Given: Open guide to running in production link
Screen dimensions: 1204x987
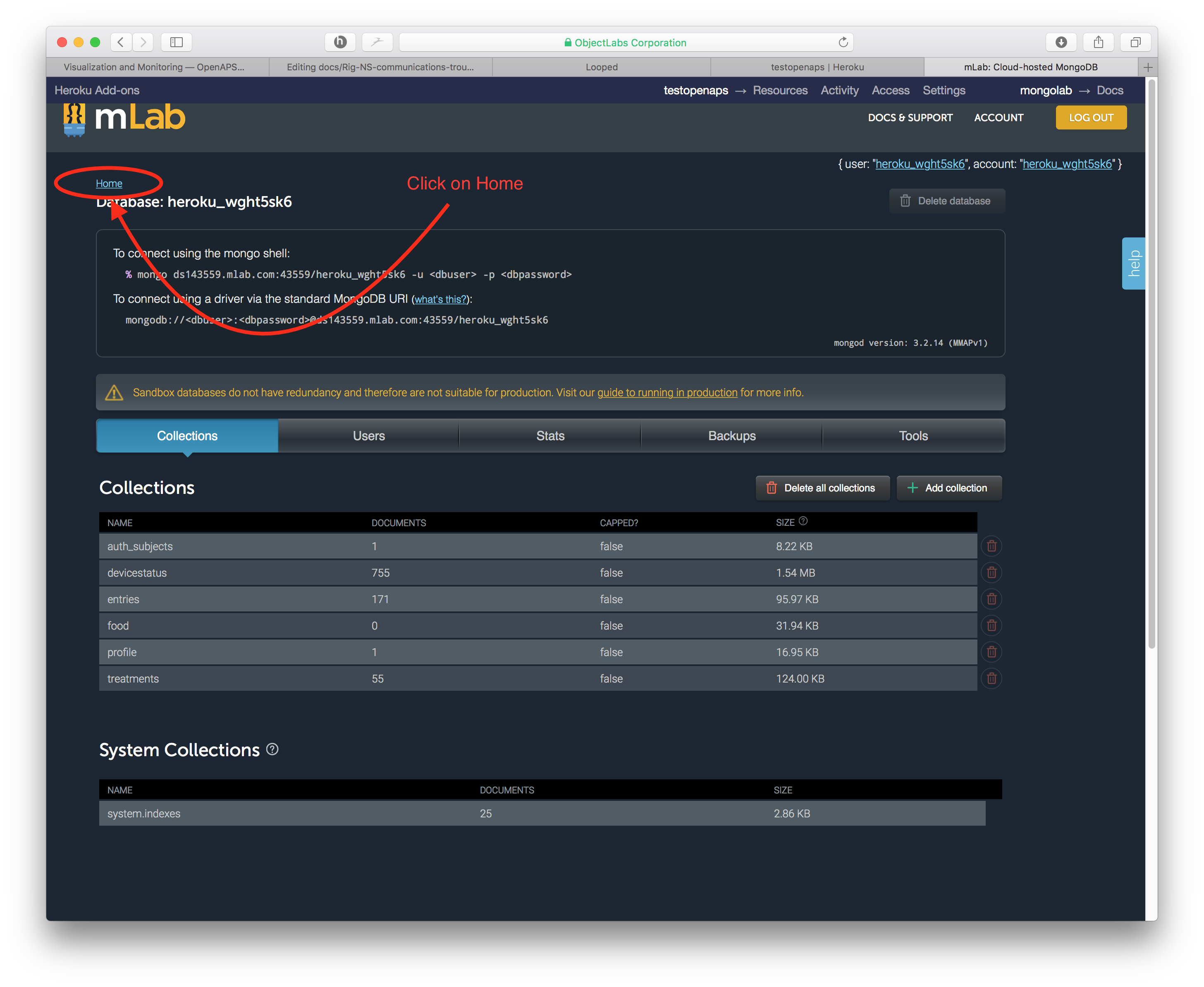Looking at the screenshot, I should pyautogui.click(x=667, y=393).
